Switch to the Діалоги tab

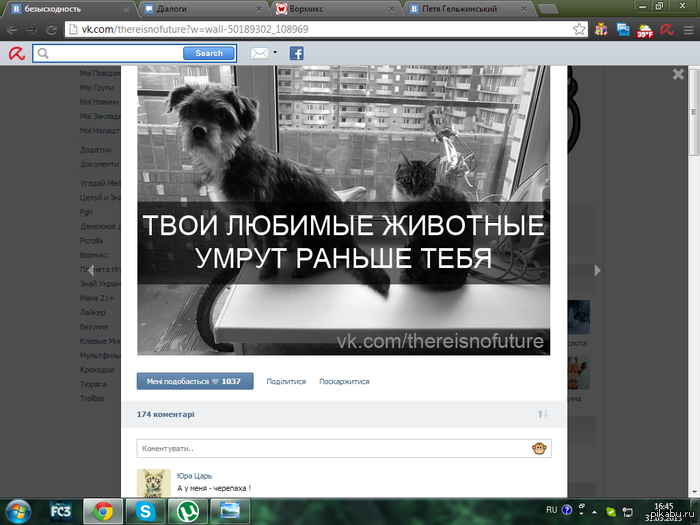[202, 9]
